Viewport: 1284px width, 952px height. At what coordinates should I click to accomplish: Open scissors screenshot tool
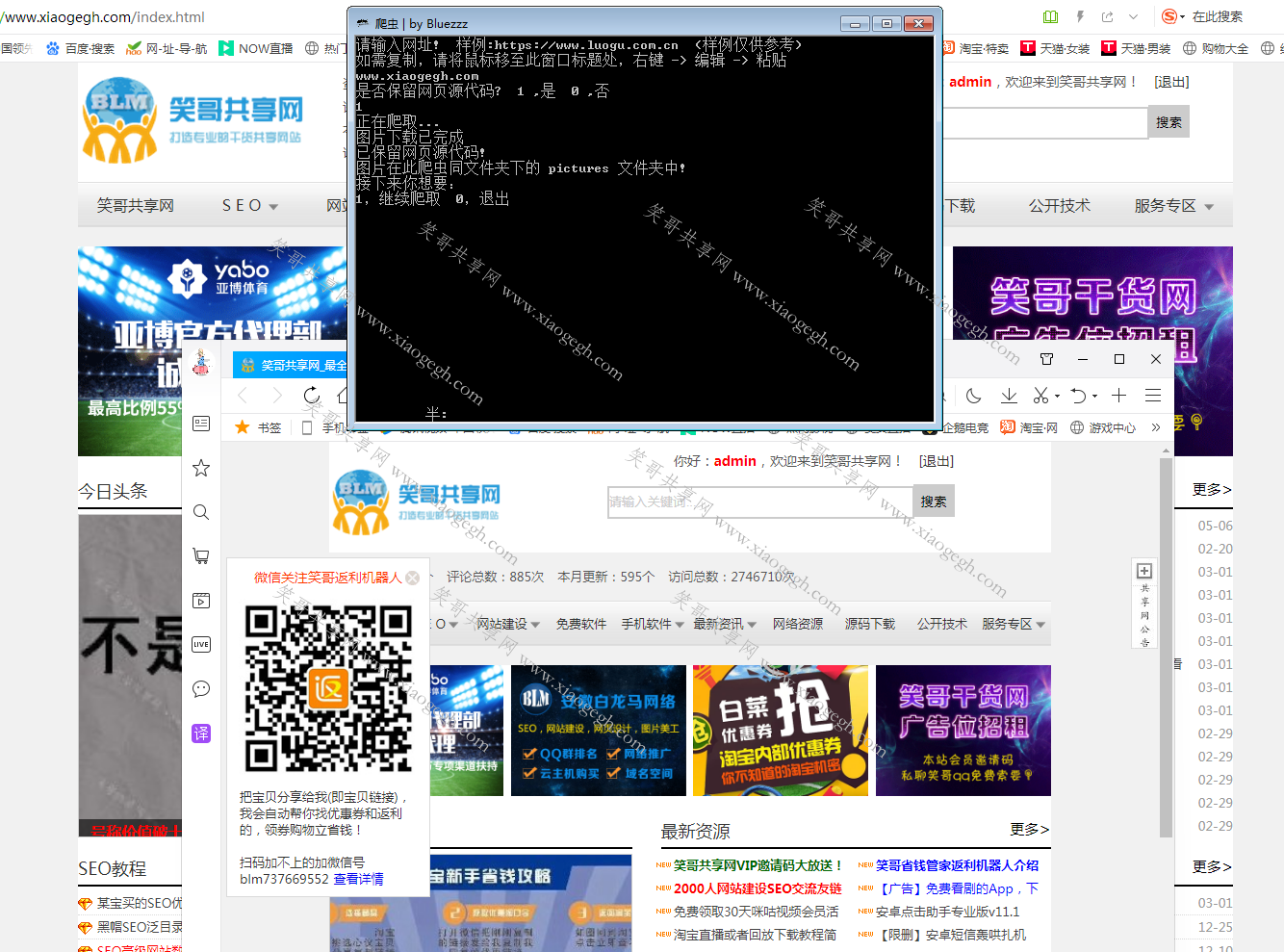pos(1040,396)
